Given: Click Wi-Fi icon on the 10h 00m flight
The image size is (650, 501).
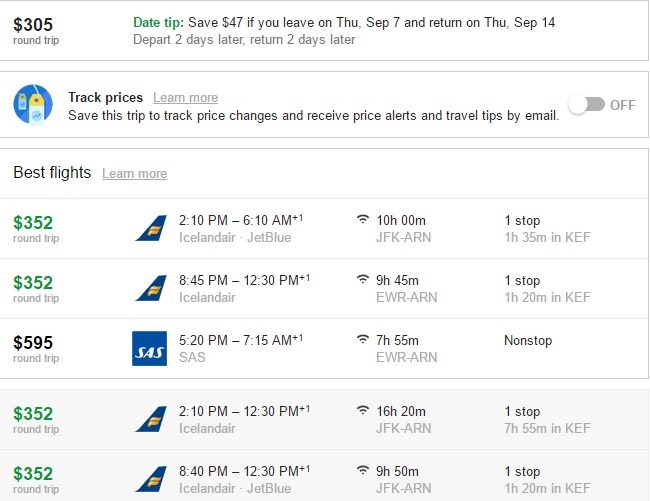Looking at the screenshot, I should pos(363,219).
